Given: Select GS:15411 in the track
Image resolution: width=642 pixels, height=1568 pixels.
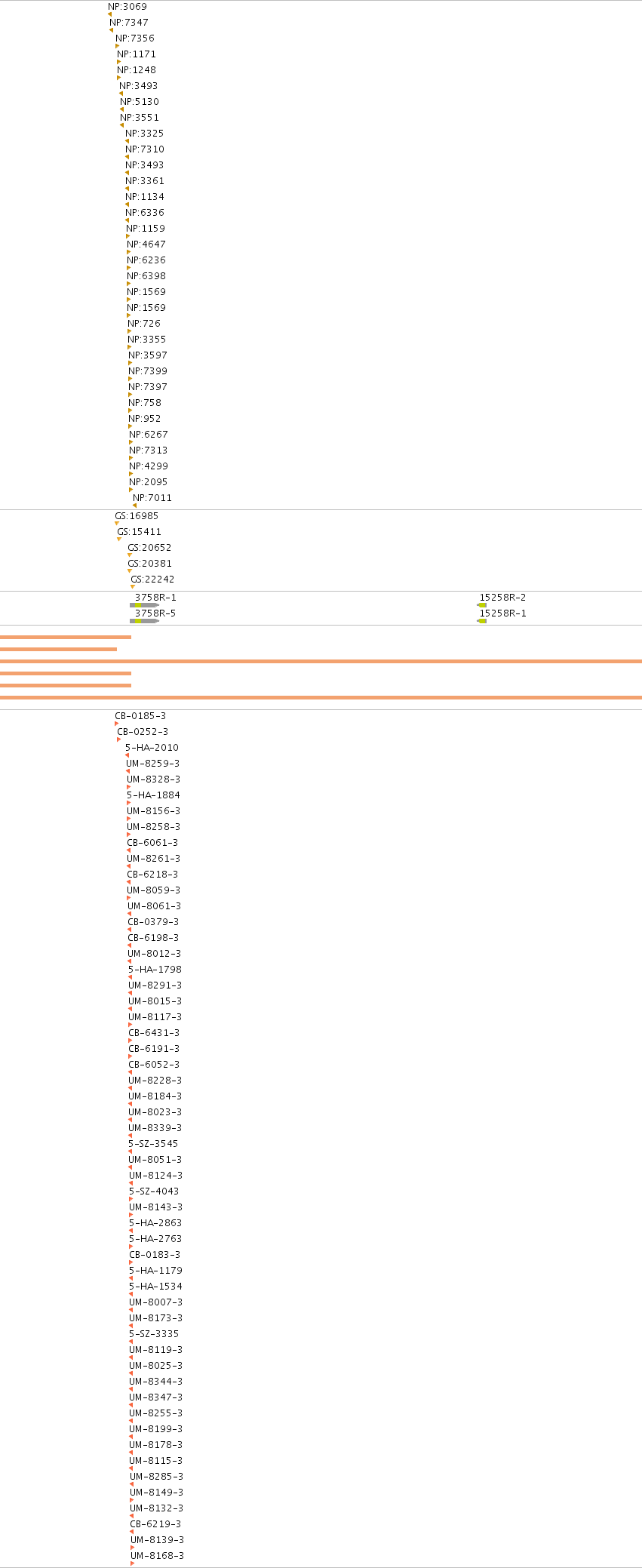Looking at the screenshot, I should click(140, 532).
